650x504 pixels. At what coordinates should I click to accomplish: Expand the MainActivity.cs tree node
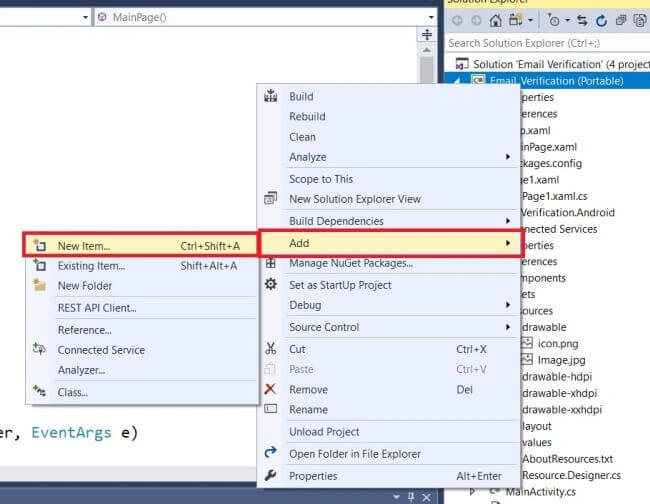(x=472, y=492)
